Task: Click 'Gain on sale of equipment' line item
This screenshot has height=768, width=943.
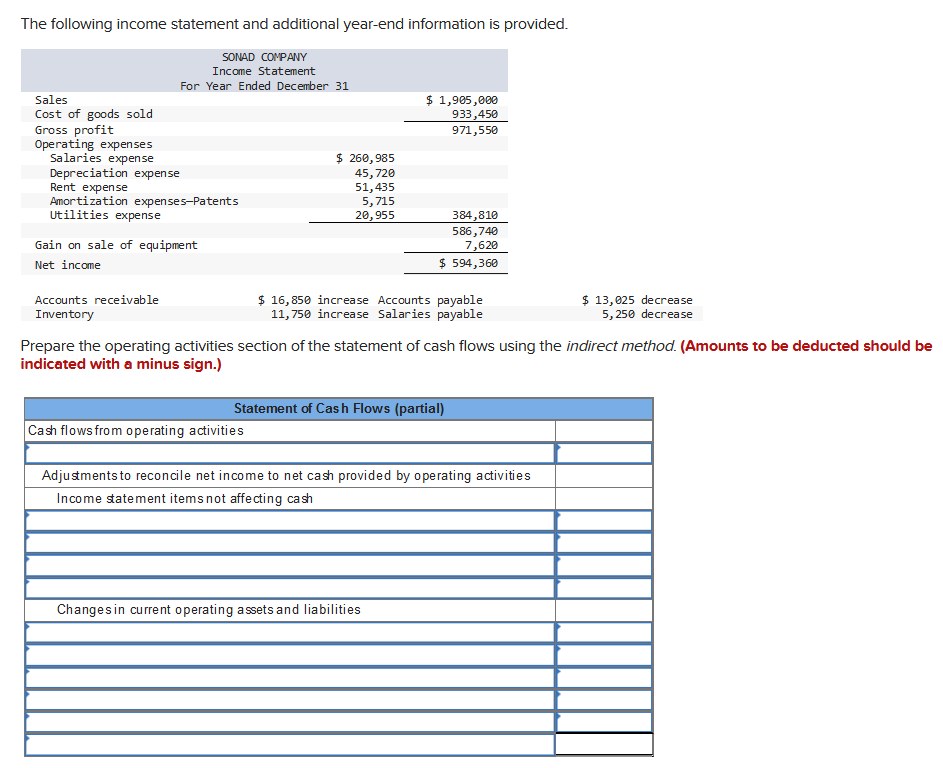Action: [x=116, y=245]
